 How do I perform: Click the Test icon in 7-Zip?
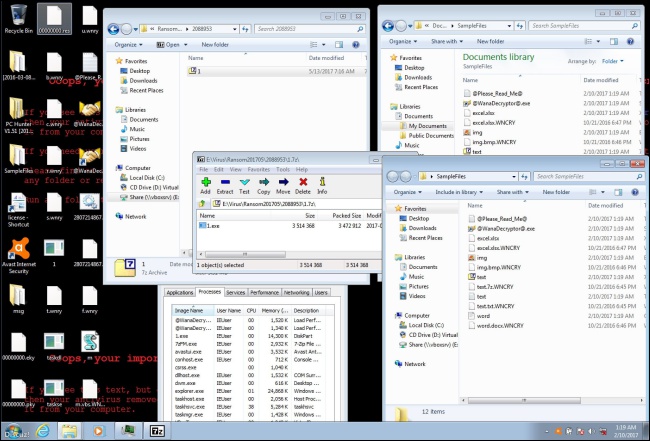pos(244,186)
